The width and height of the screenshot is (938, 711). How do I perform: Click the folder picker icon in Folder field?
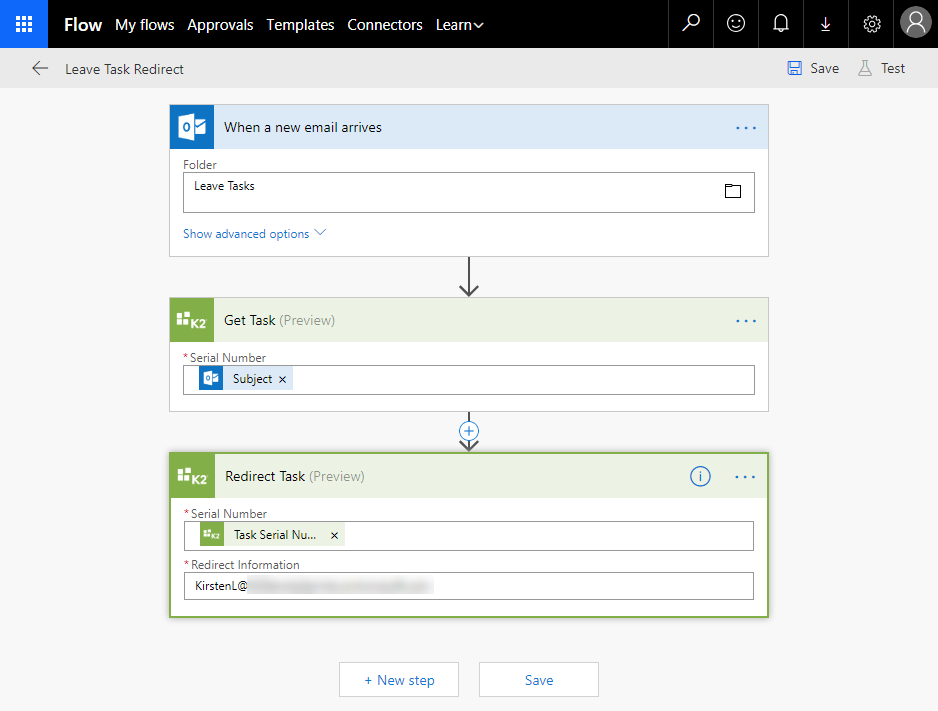(x=733, y=191)
